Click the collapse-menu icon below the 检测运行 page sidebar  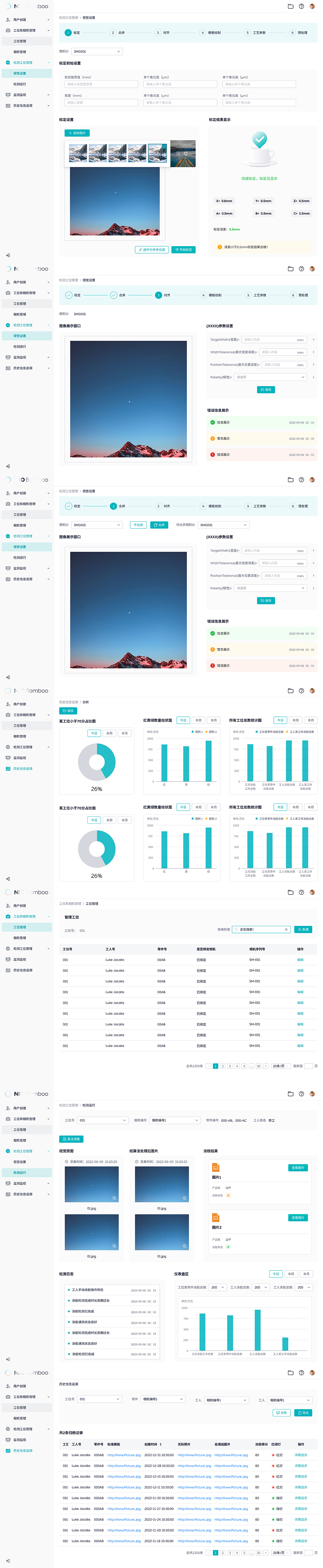click(8, 1359)
